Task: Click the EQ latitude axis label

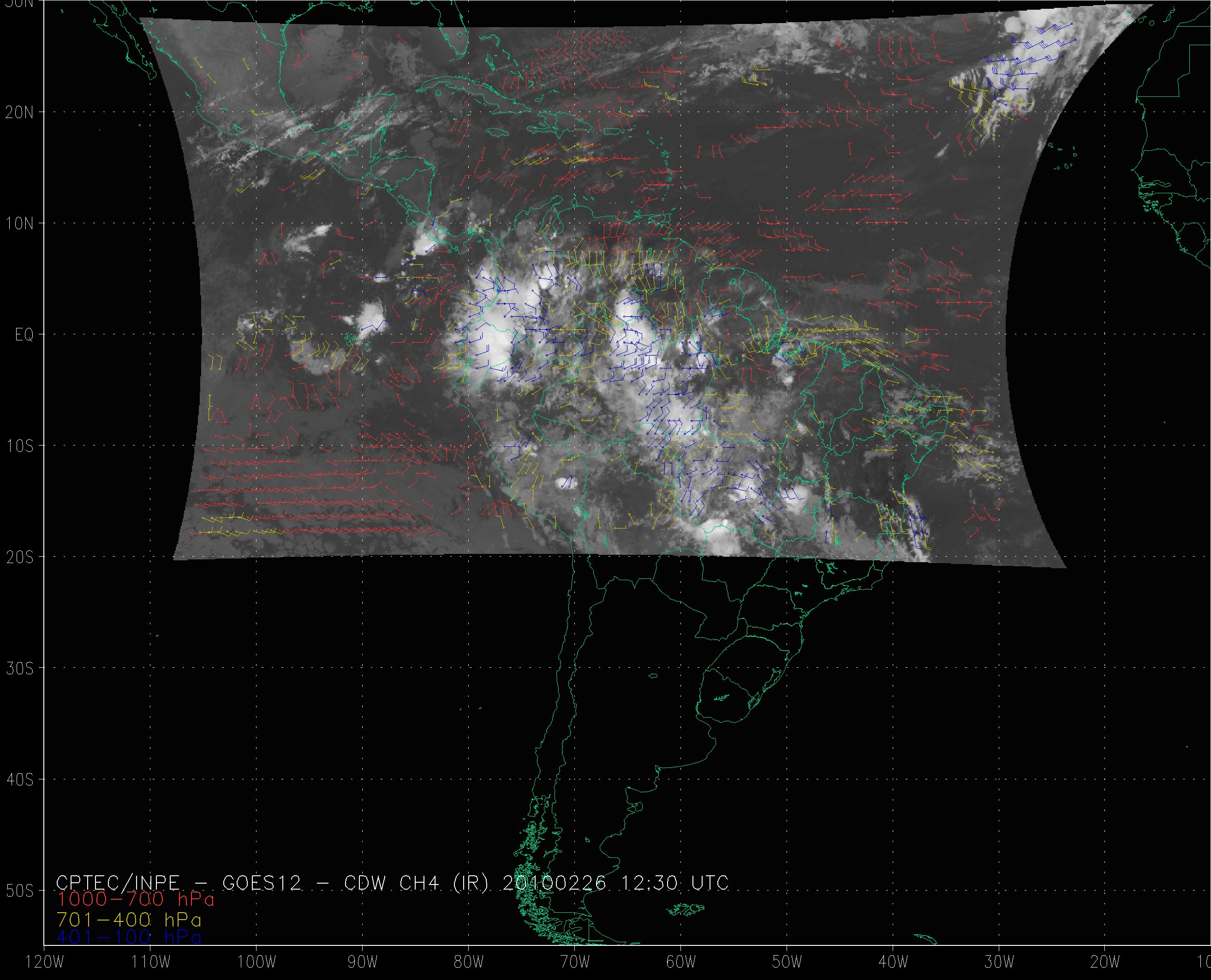Action: pyautogui.click(x=24, y=335)
